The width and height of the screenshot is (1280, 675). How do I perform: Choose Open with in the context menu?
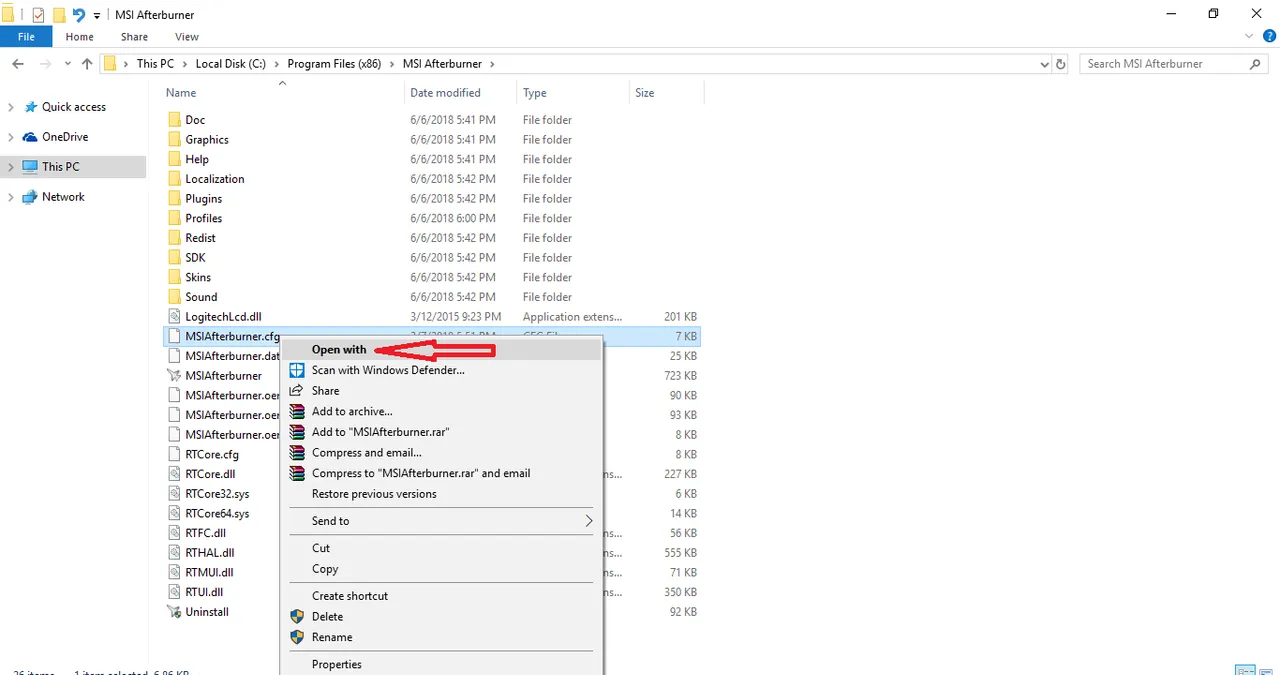(442, 350)
